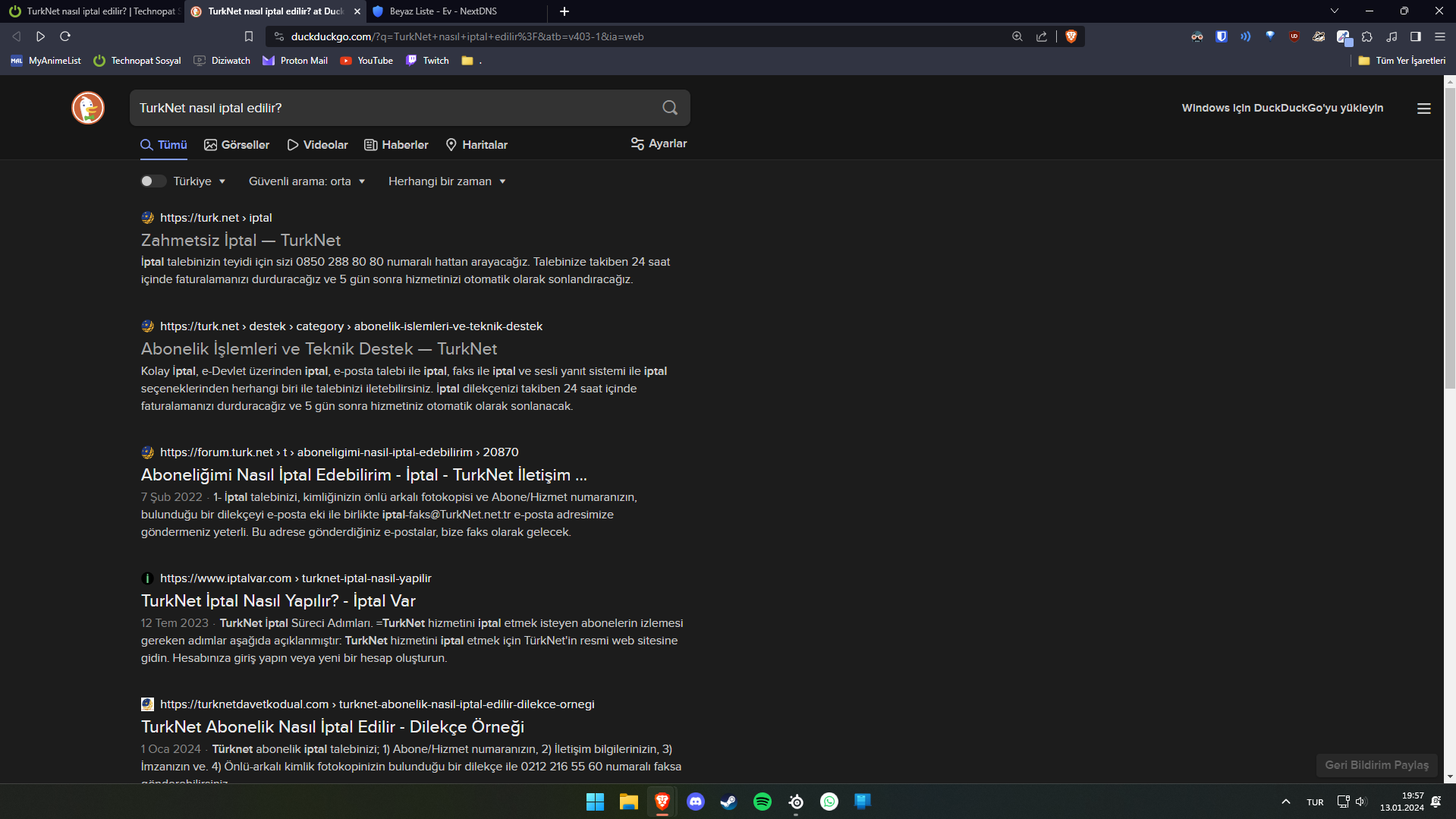Open Tüm Yer İşaretleri bookmarks folder
This screenshot has width=1456, height=819.
click(1402, 61)
